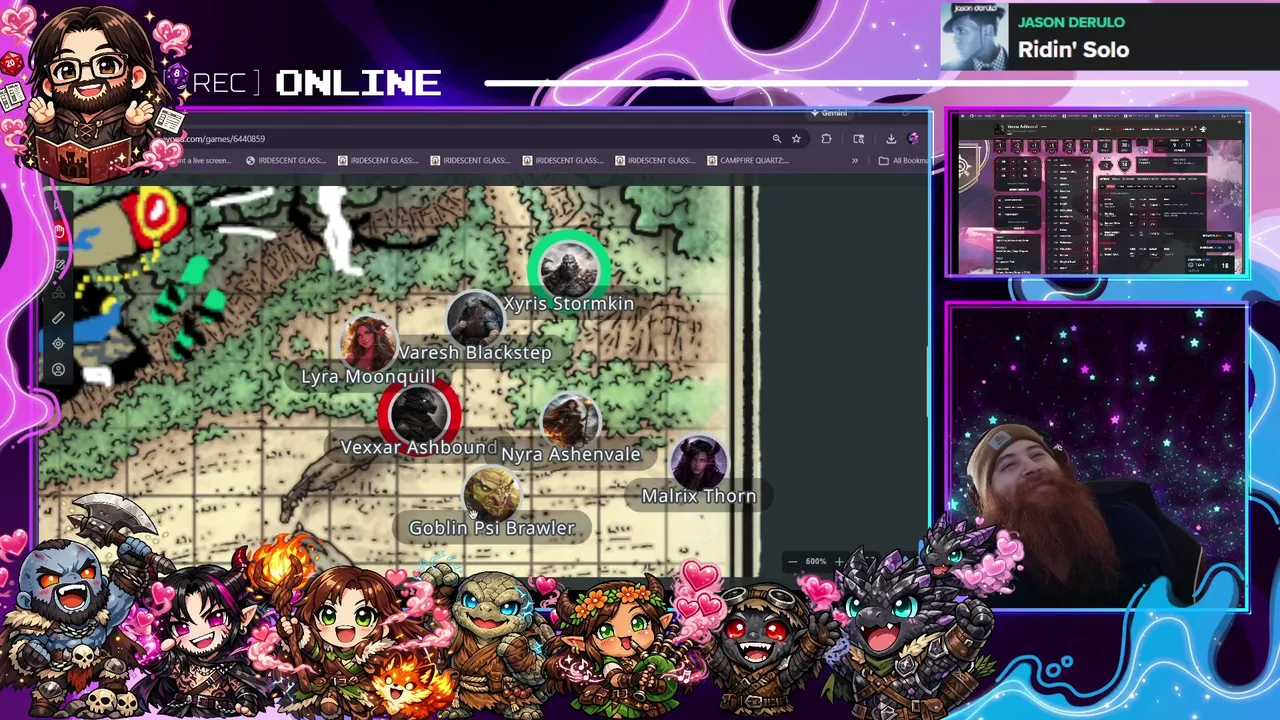Select the ruler measure tool
Viewport: 1280px width, 720px height.
[58, 318]
